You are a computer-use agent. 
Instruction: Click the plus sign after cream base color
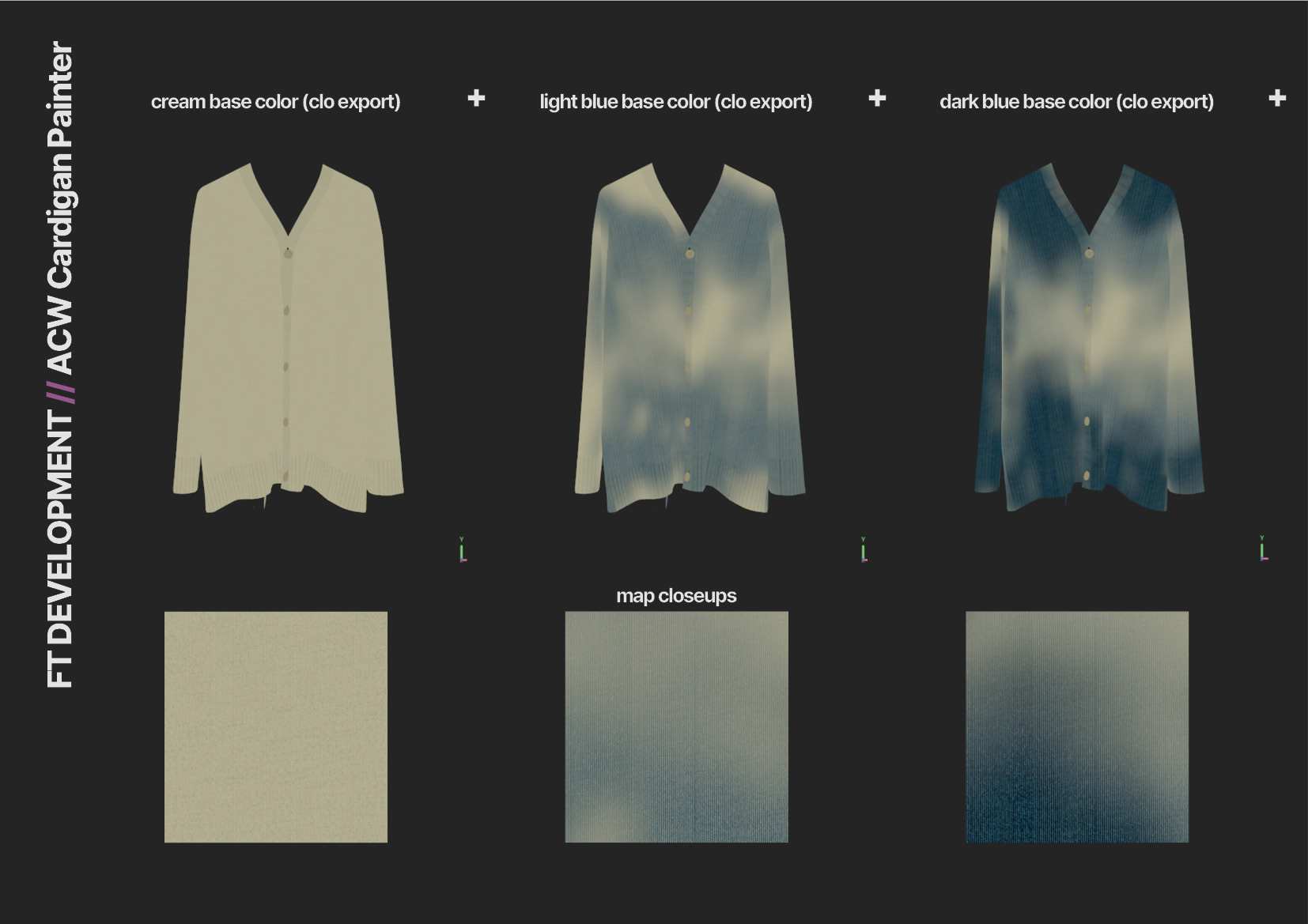coord(476,98)
